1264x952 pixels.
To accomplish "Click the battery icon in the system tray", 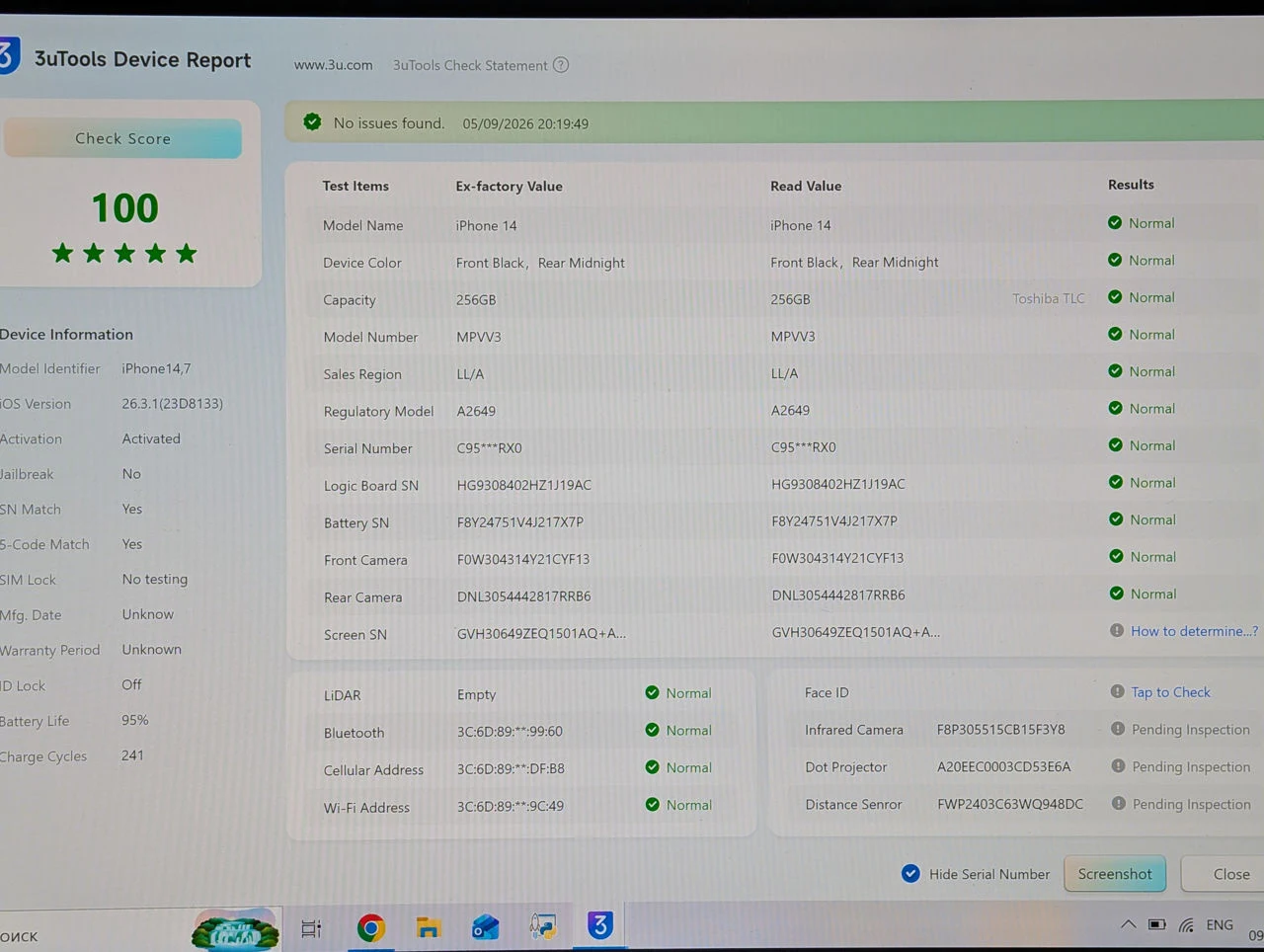I will point(1157,925).
